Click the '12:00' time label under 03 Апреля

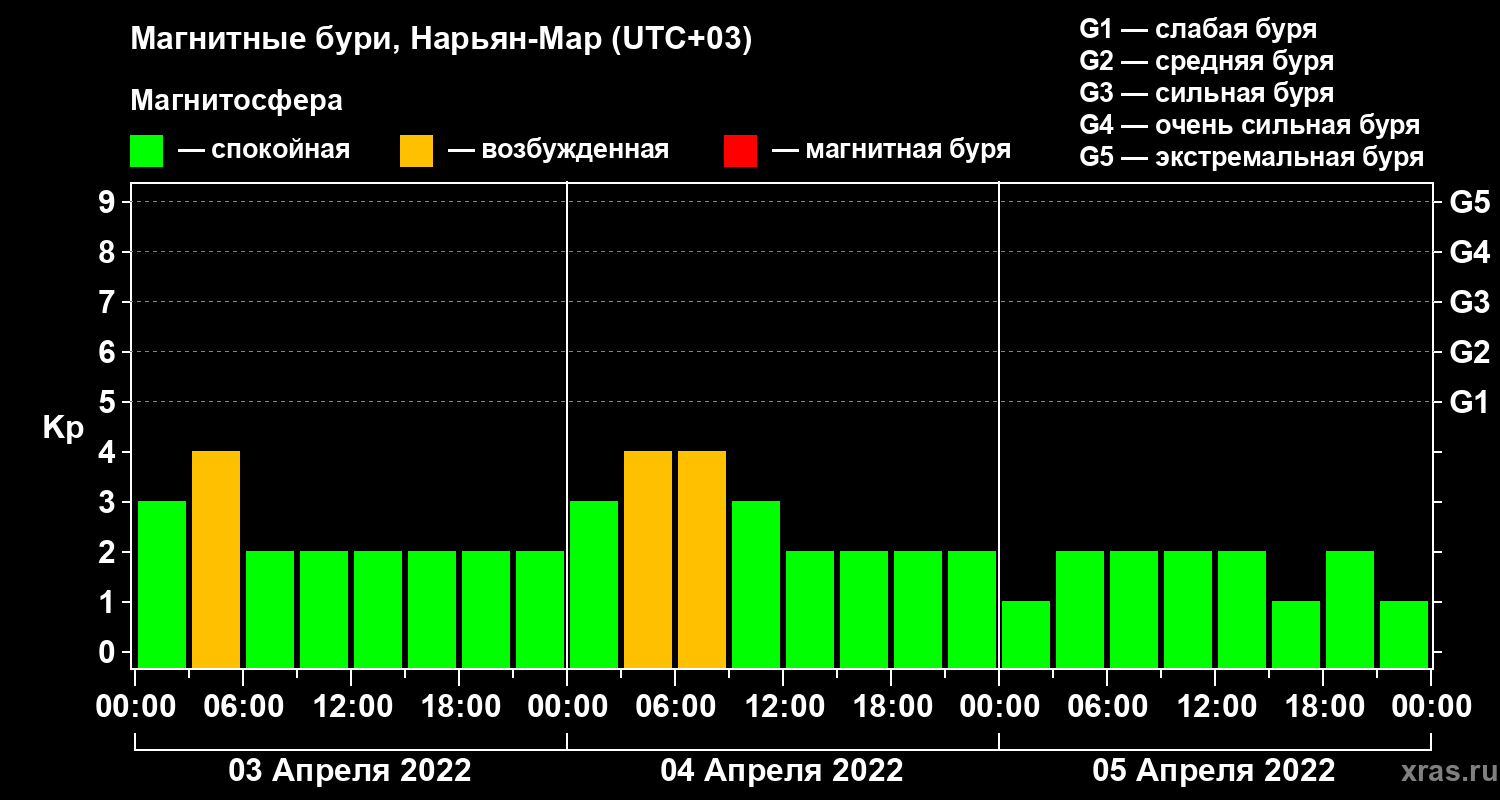(351, 707)
